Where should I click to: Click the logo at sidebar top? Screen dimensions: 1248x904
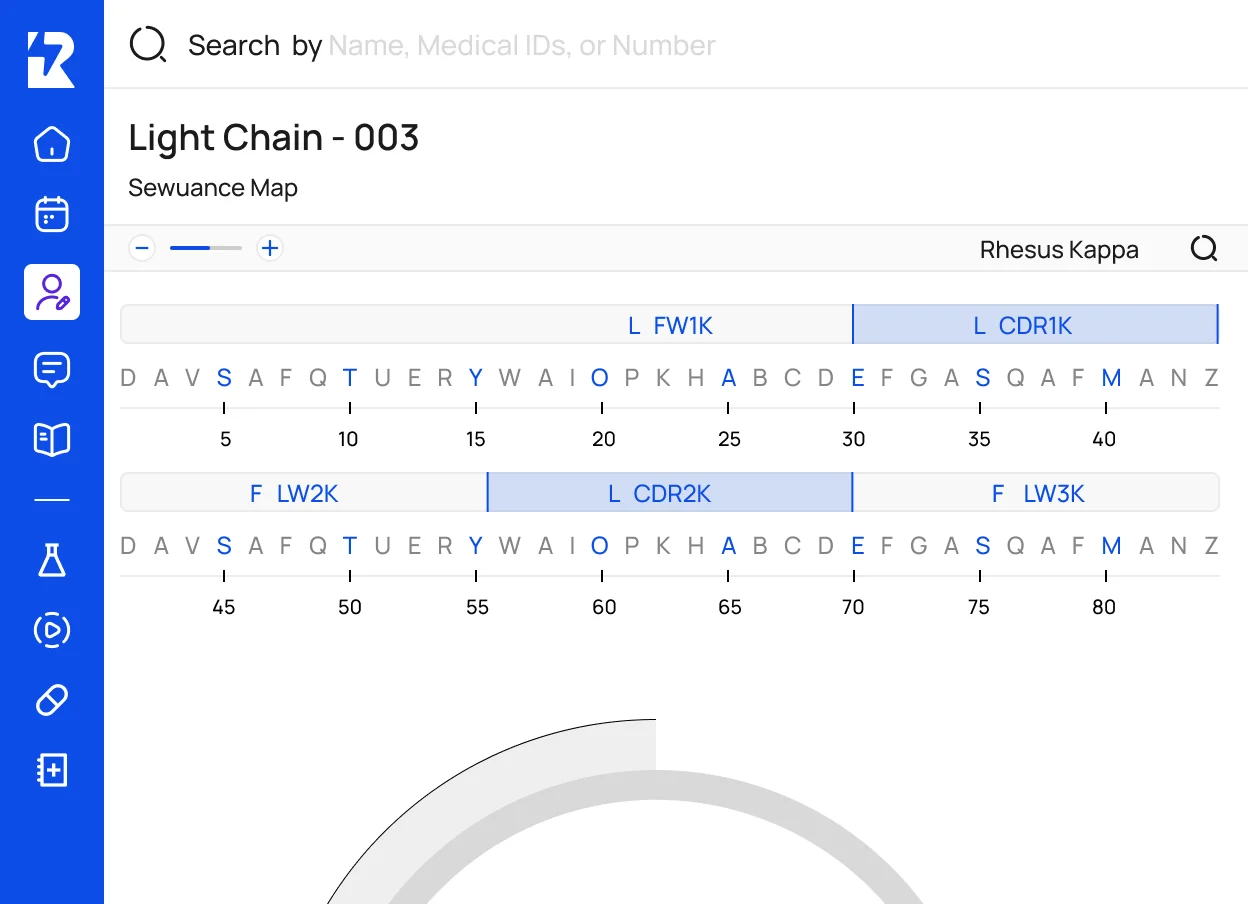51,59
